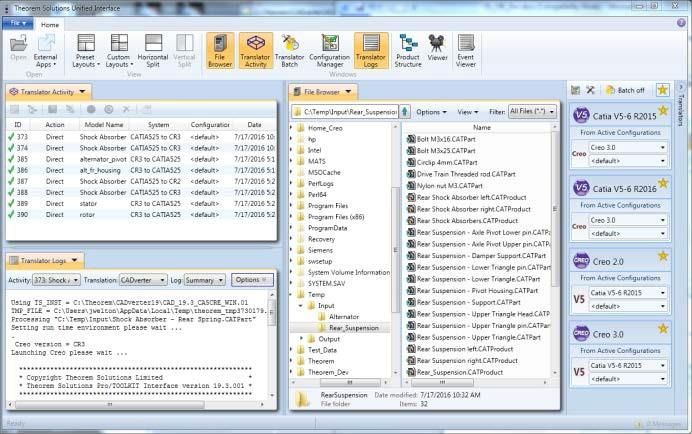Open External Apps menu in ribbon

click(x=45, y=51)
